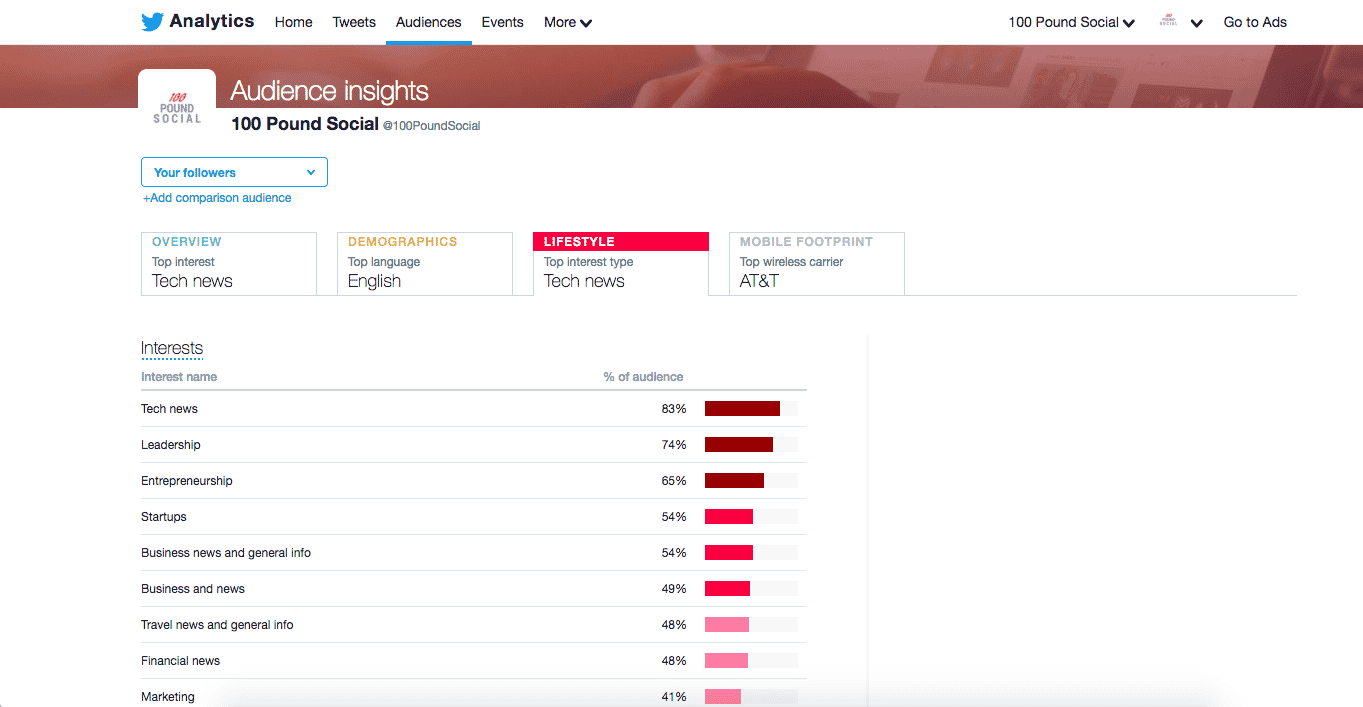Screen dimensions: 1363x707
Task: Click the 49% value for Business and news
Action: 674,589
